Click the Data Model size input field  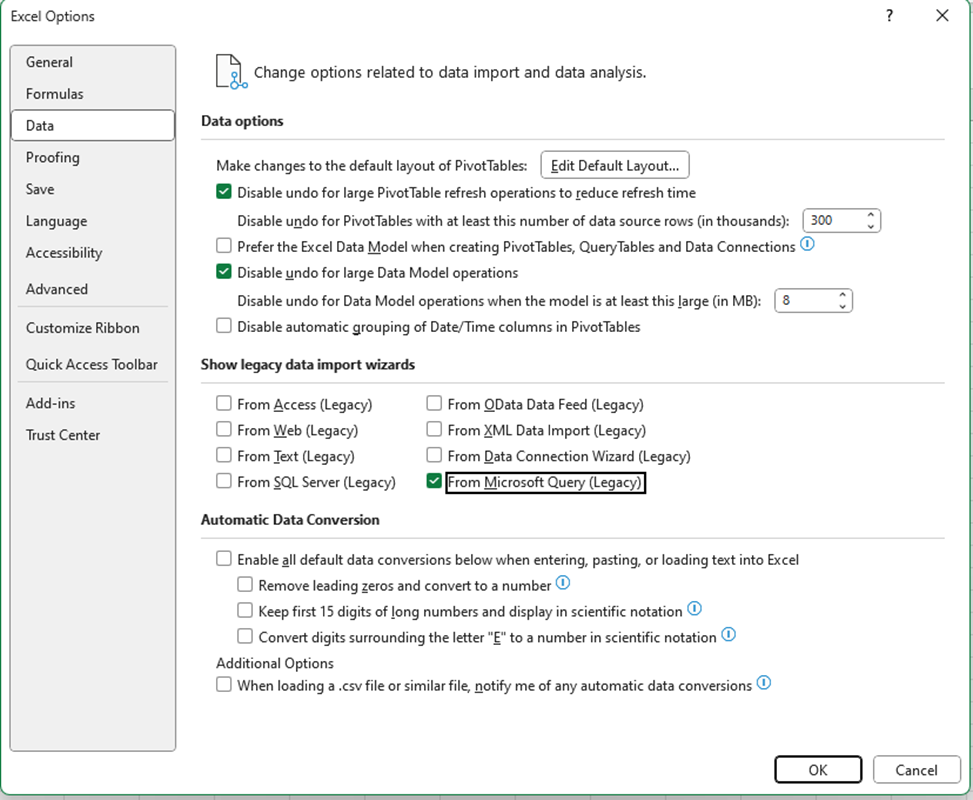[804, 300]
